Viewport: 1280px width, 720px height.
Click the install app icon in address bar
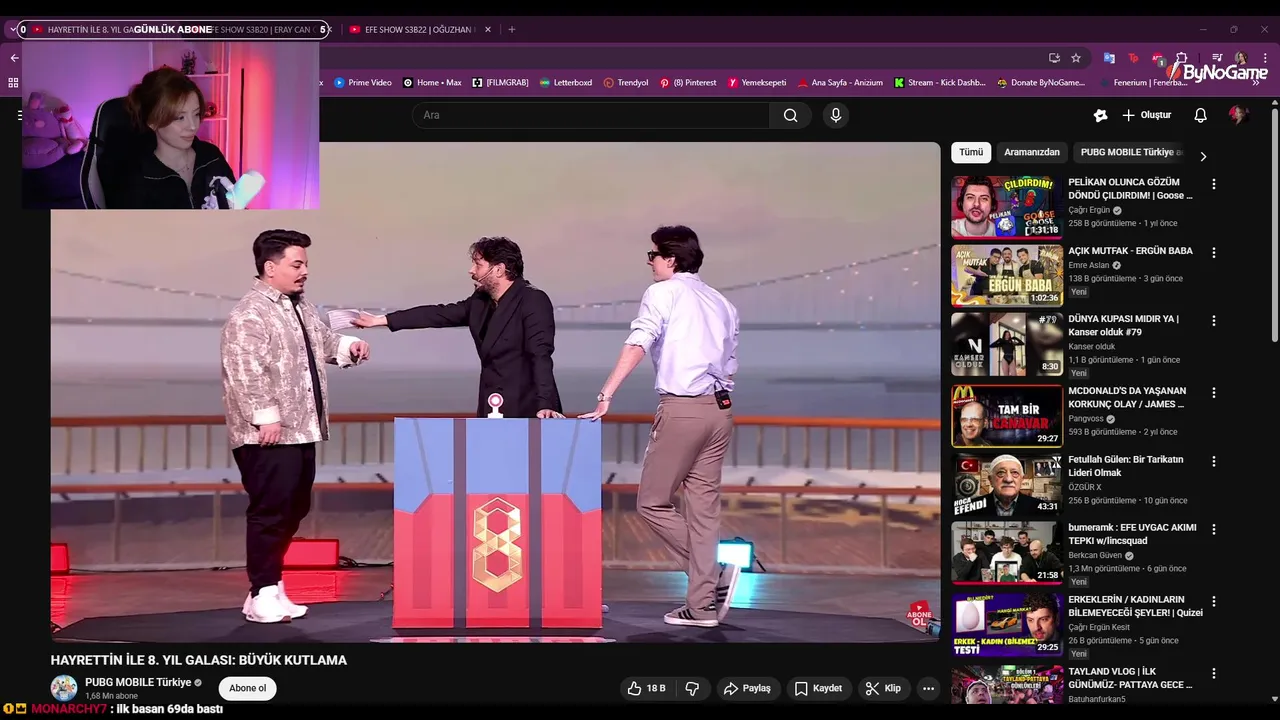(x=1054, y=58)
